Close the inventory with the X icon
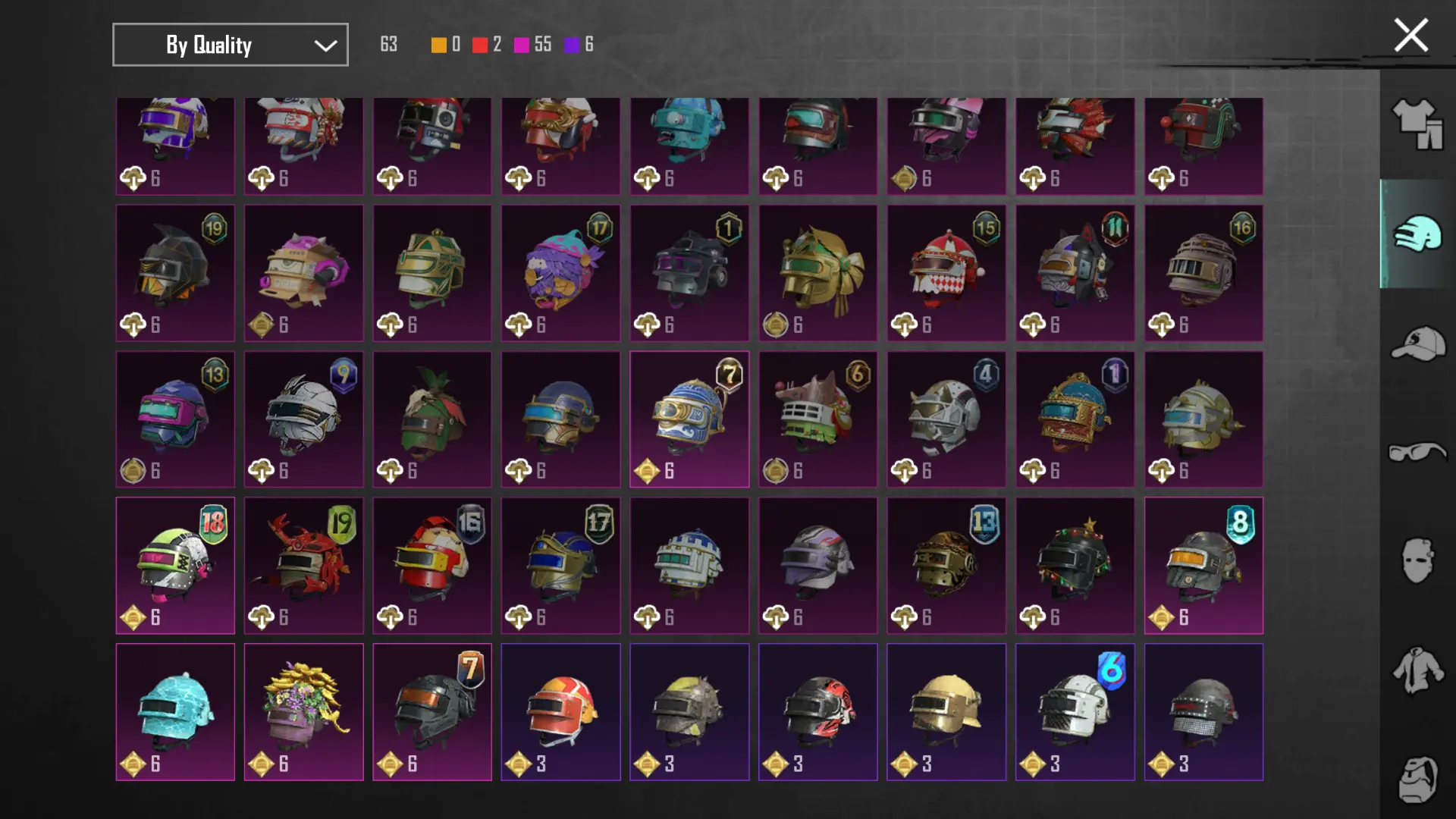The image size is (1456, 819). [1410, 35]
